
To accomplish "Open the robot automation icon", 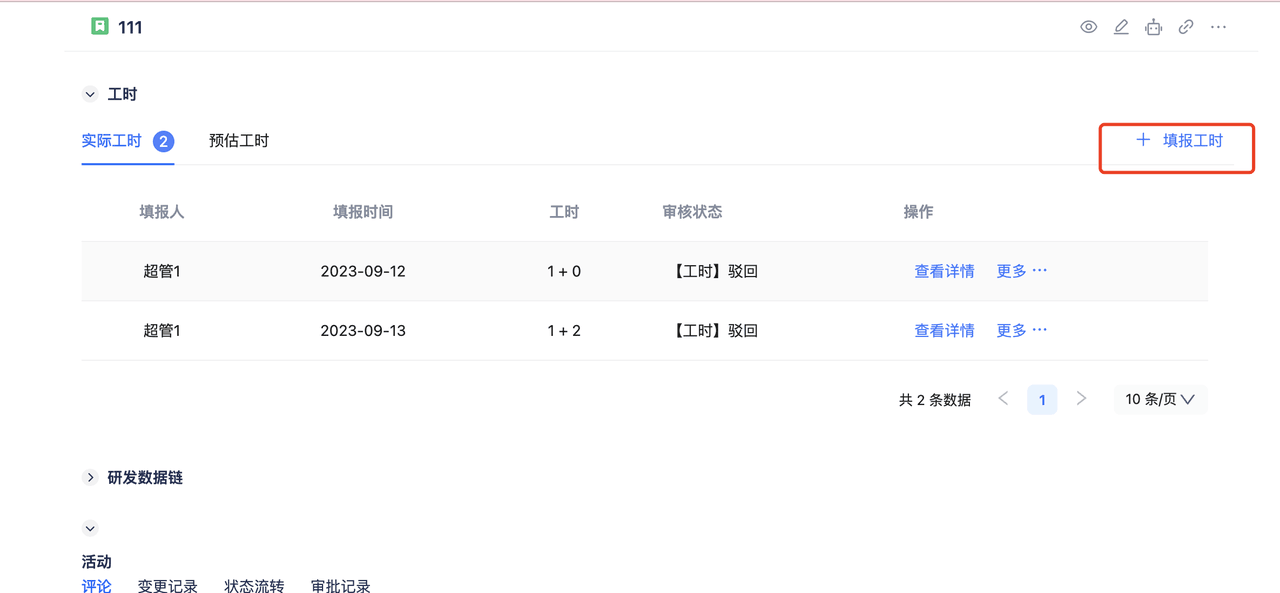I will (1153, 27).
